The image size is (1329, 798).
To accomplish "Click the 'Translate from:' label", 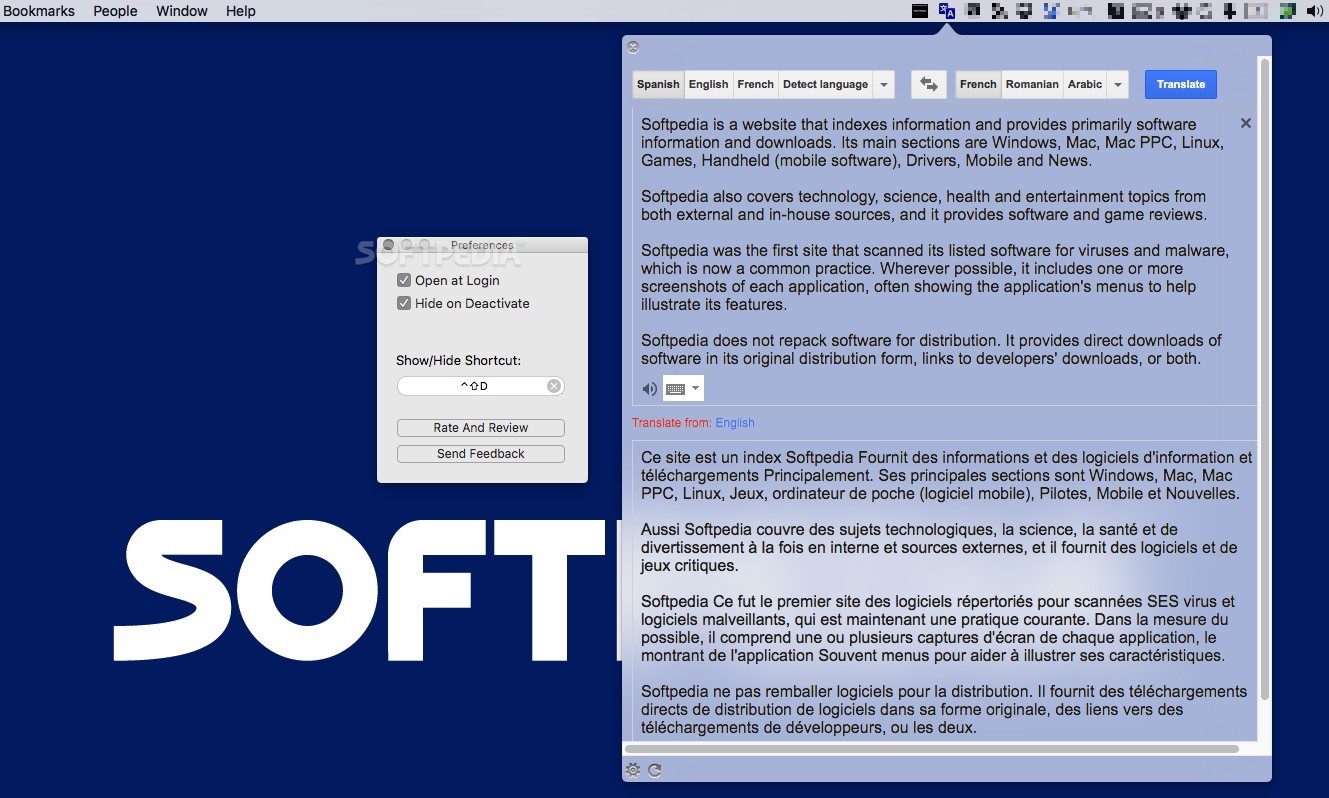I will click(x=672, y=423).
